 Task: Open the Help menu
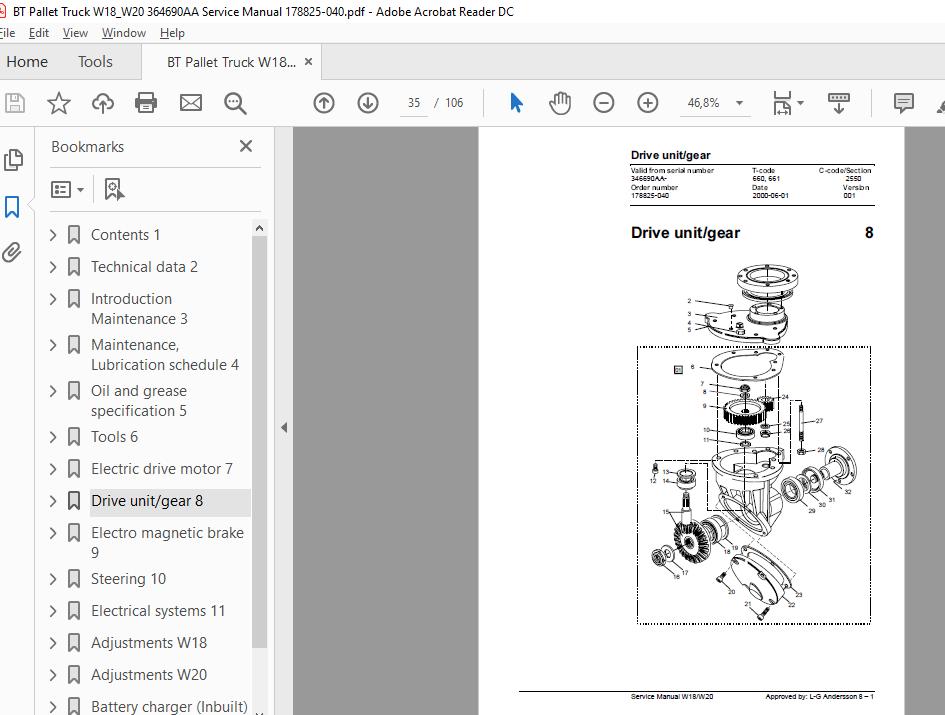pos(172,33)
